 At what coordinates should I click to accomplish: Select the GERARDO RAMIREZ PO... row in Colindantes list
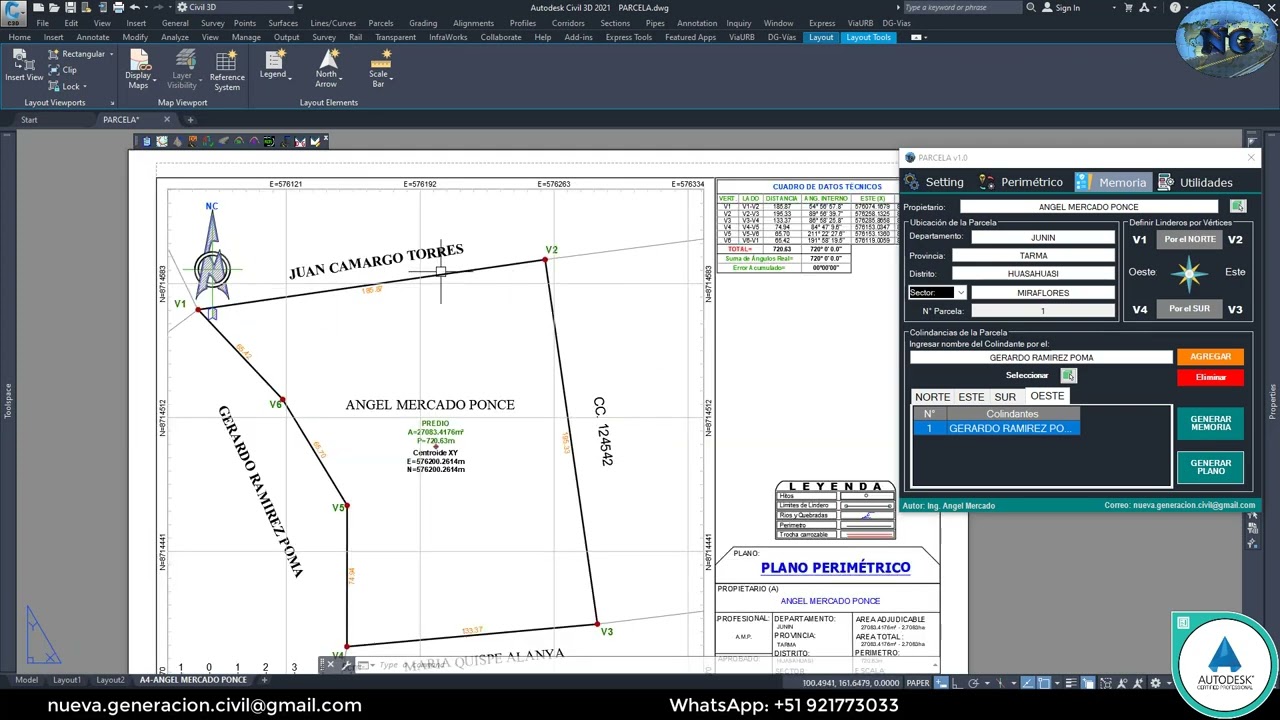point(996,428)
